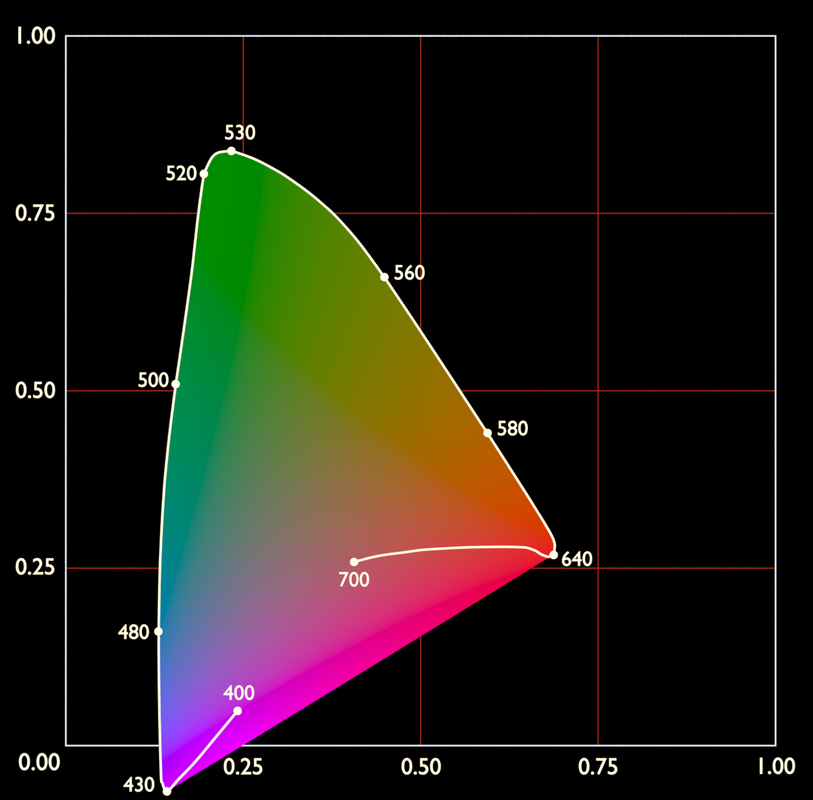Click the '480' wavelength label
The image size is (813, 800).
[x=133, y=633]
